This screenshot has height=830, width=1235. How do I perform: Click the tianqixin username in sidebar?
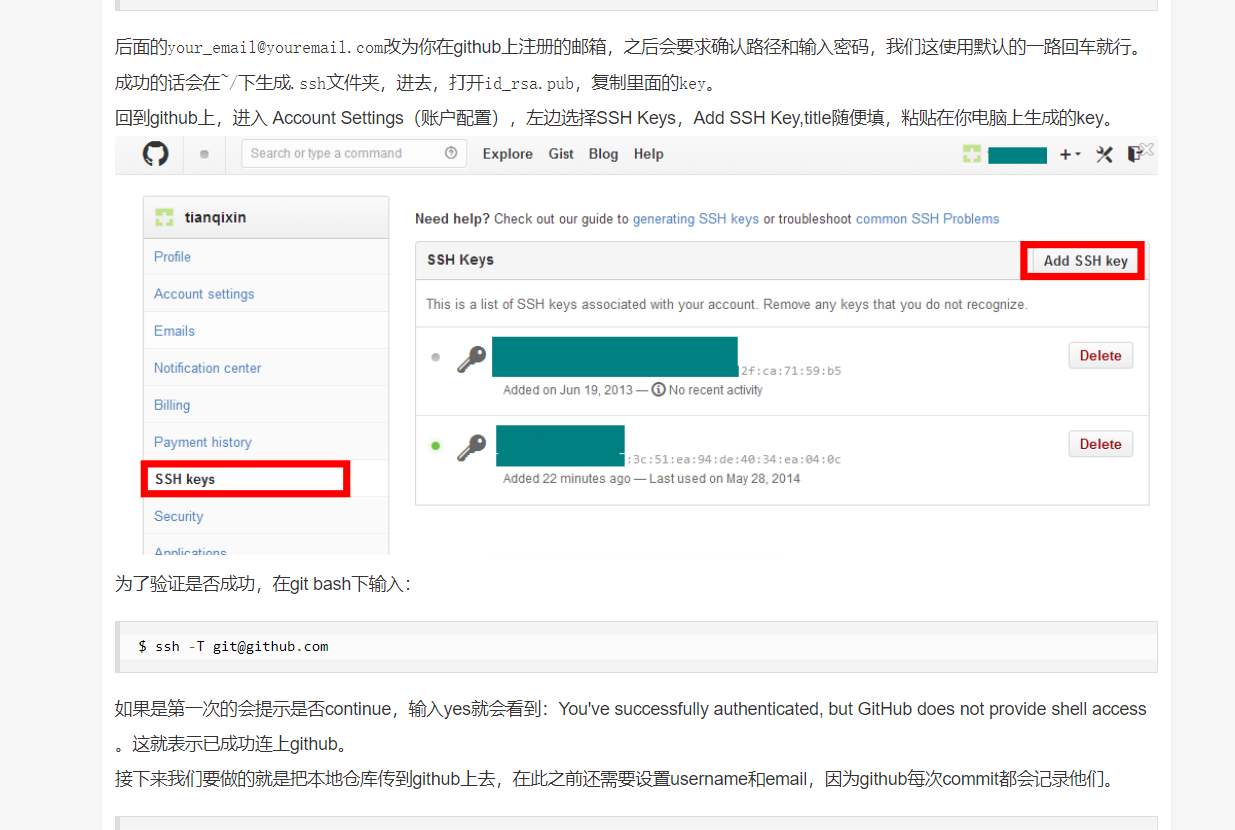214,217
